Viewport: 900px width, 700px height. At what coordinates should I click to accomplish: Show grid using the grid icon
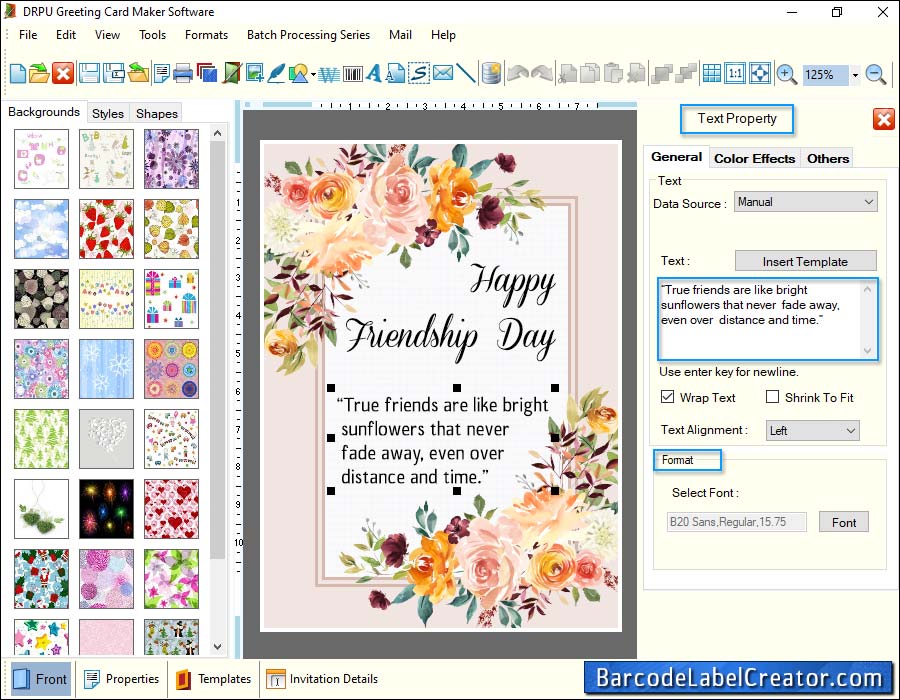[711, 73]
